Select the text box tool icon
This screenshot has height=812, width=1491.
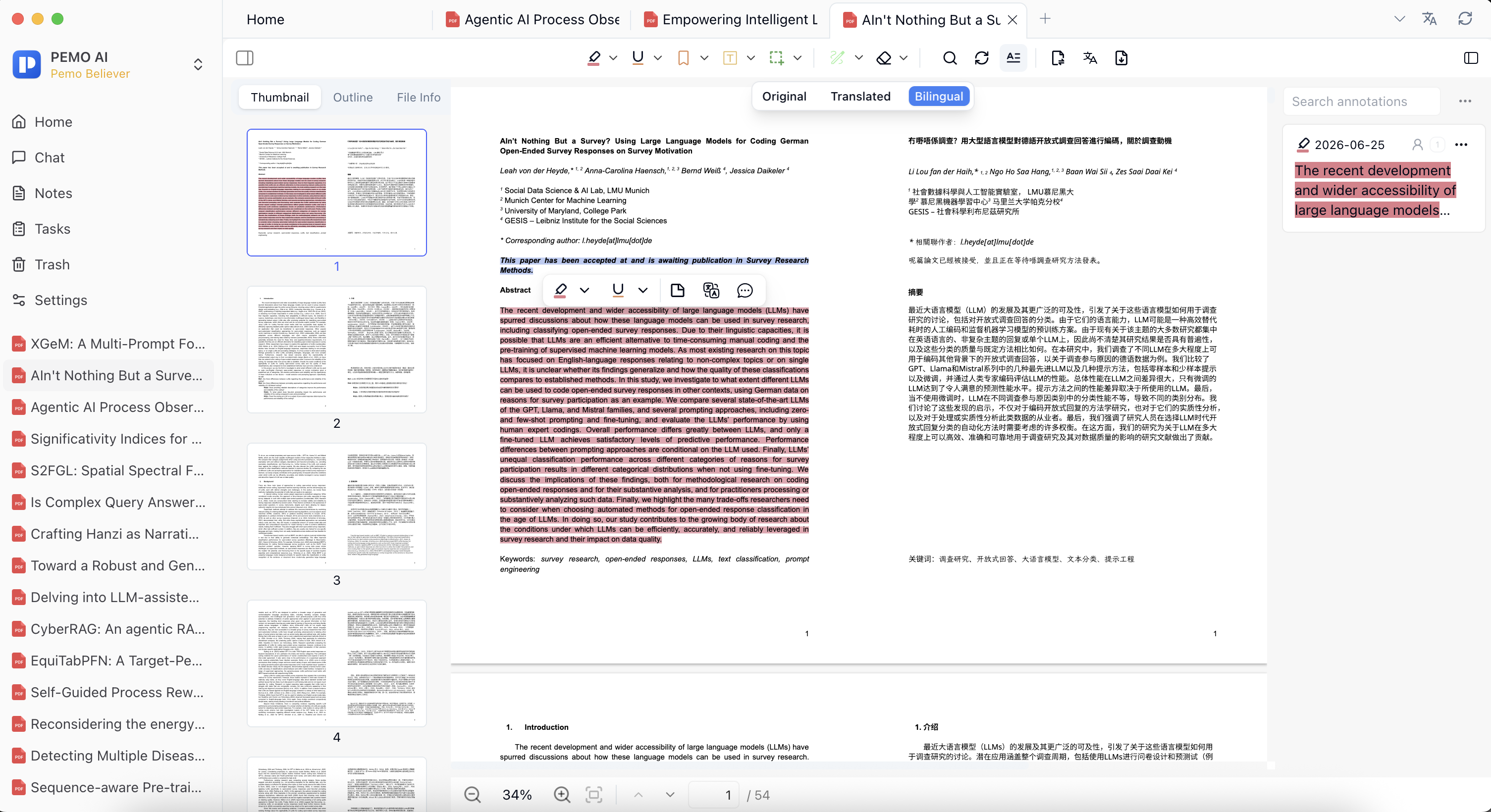point(730,58)
